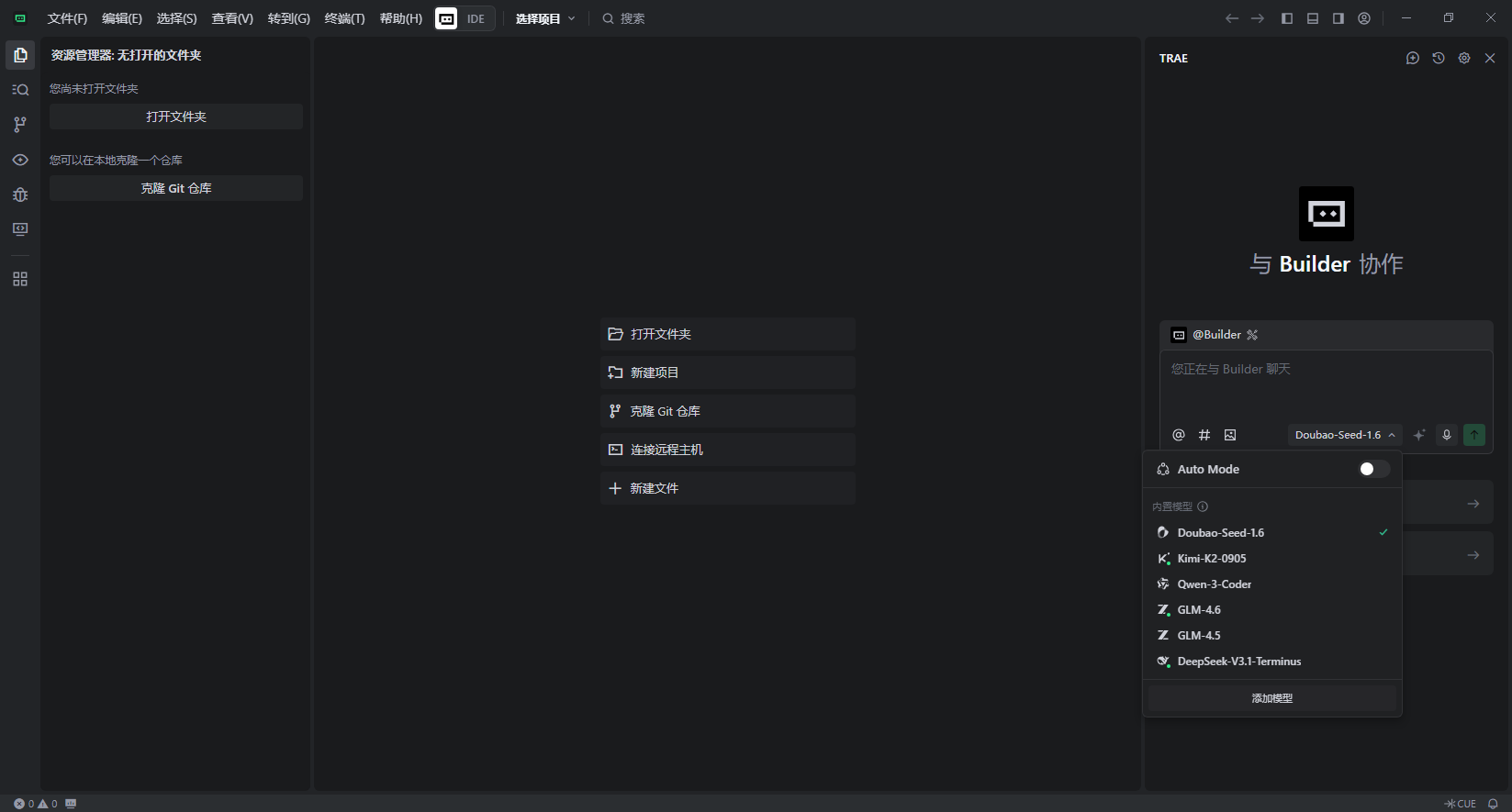Screen dimensions: 1512x812
Task: Select the Qwen-3-Coder model
Action: [1272, 584]
